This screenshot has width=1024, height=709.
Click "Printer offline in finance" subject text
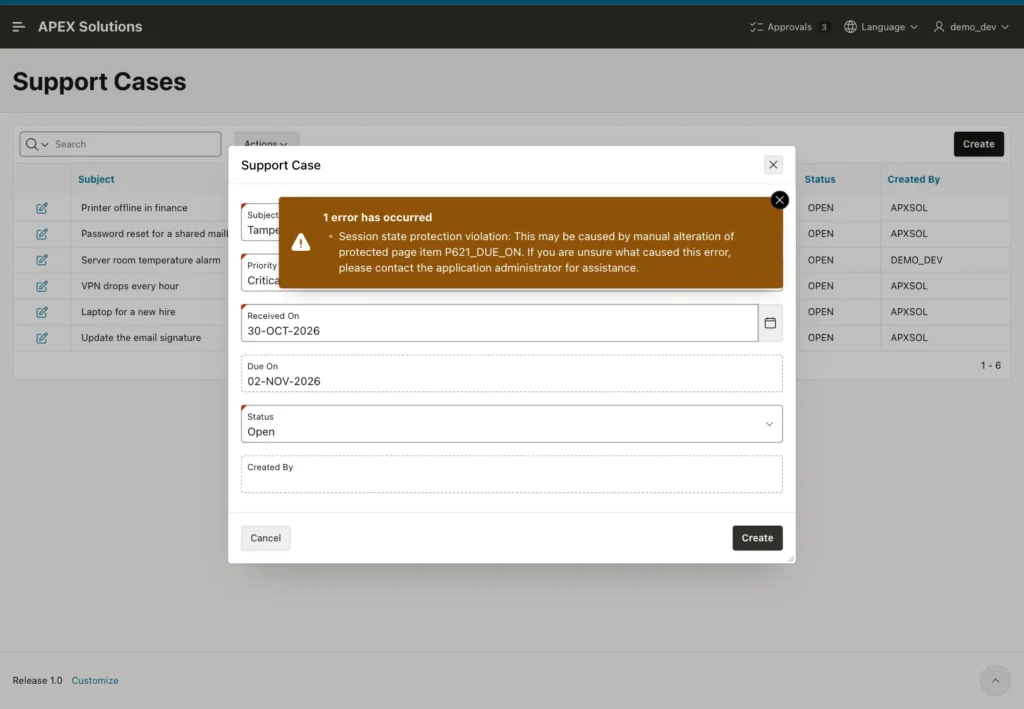[134, 208]
